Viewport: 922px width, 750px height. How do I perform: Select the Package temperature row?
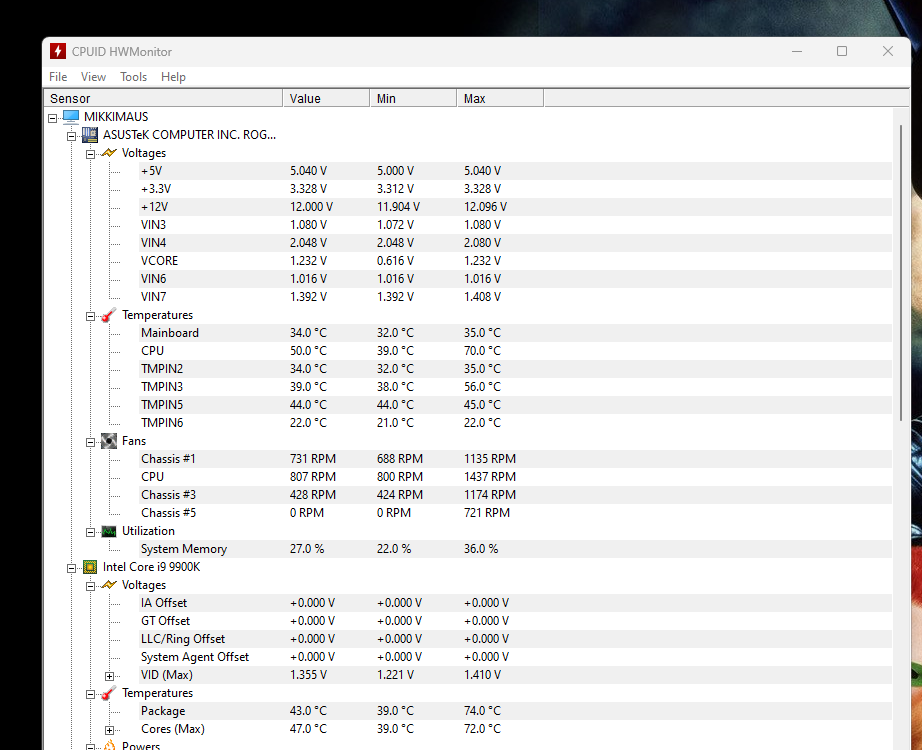515,711
